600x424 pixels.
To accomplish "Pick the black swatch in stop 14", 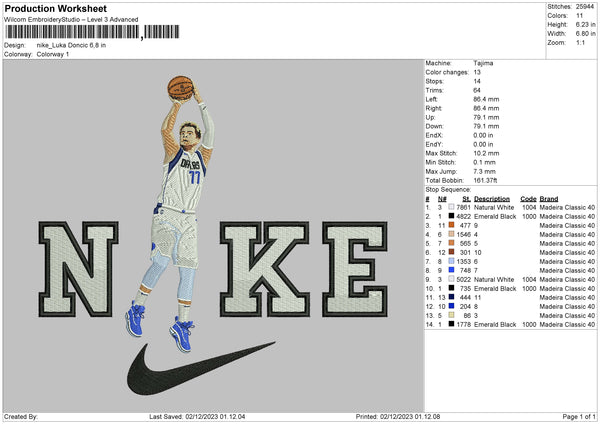I will coord(452,324).
